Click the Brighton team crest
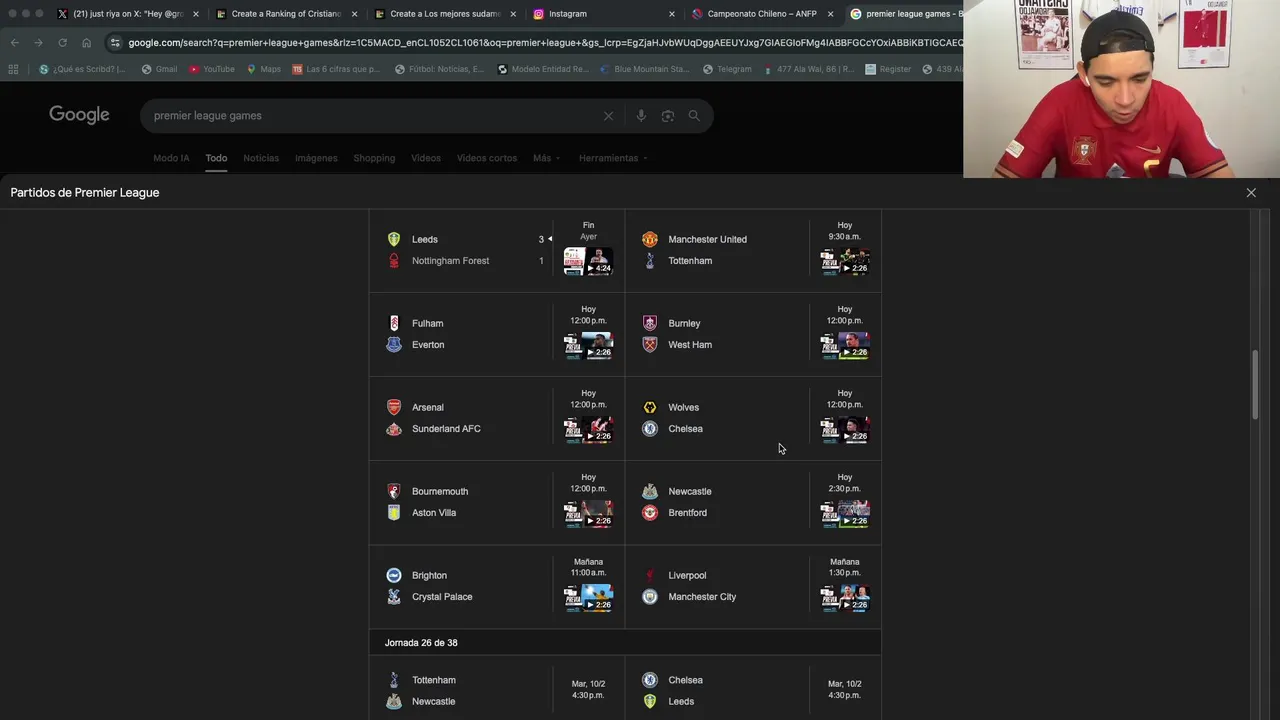Viewport: 1280px width, 720px height. [394, 575]
